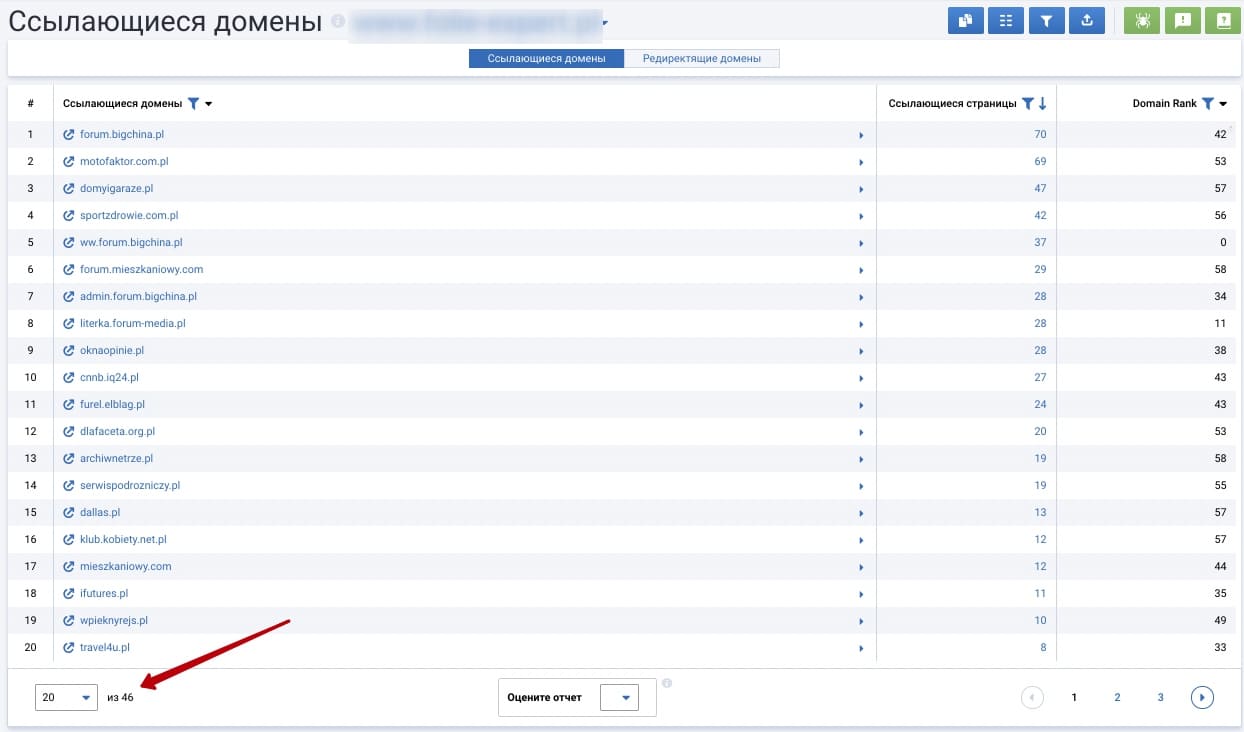Image resolution: width=1244 pixels, height=732 pixels.
Task: Click Domain Rank value 0 for ww.forum.bigchina.pl
Action: (x=1223, y=242)
